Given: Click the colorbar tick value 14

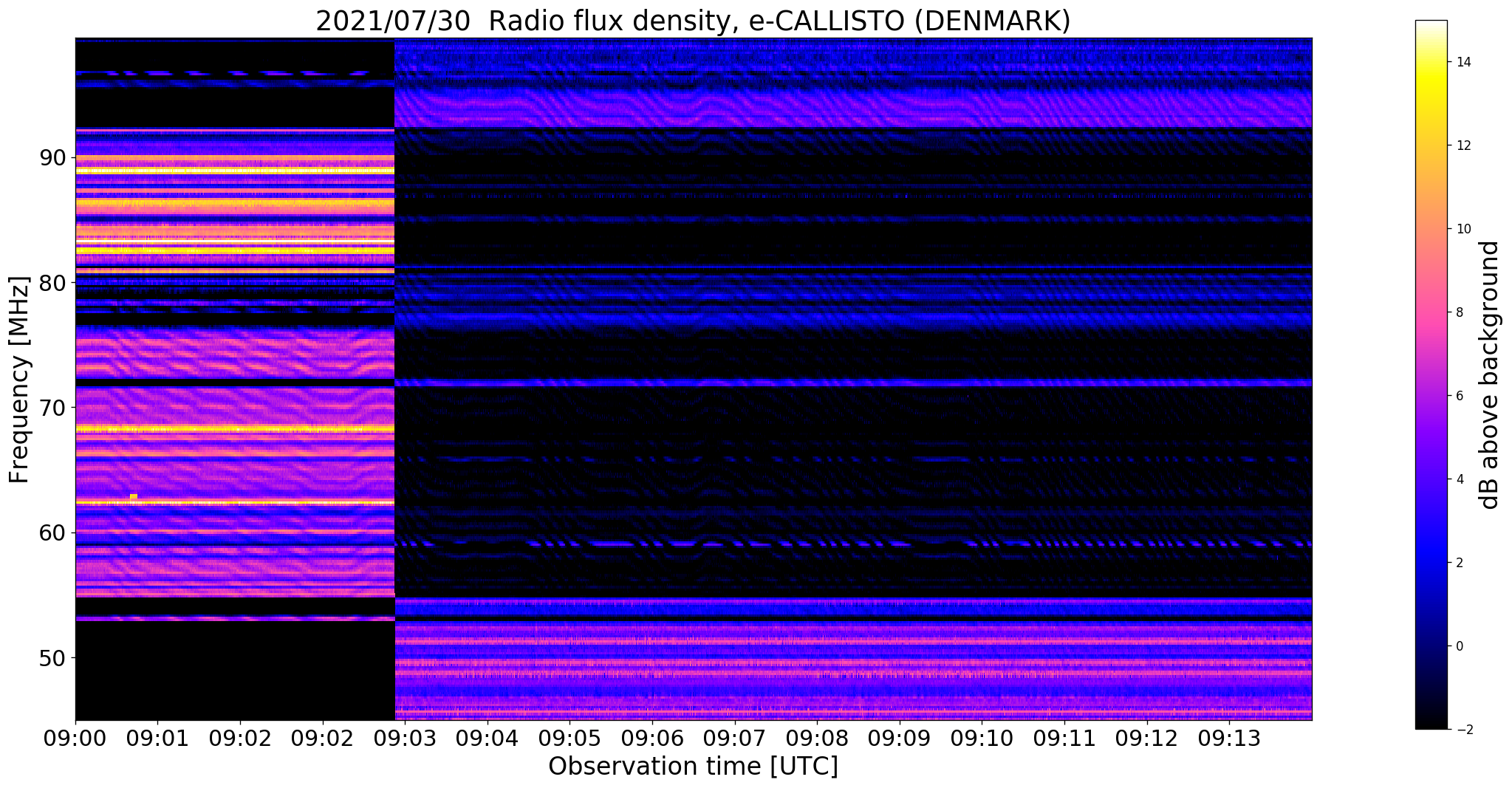Looking at the screenshot, I should [1463, 62].
